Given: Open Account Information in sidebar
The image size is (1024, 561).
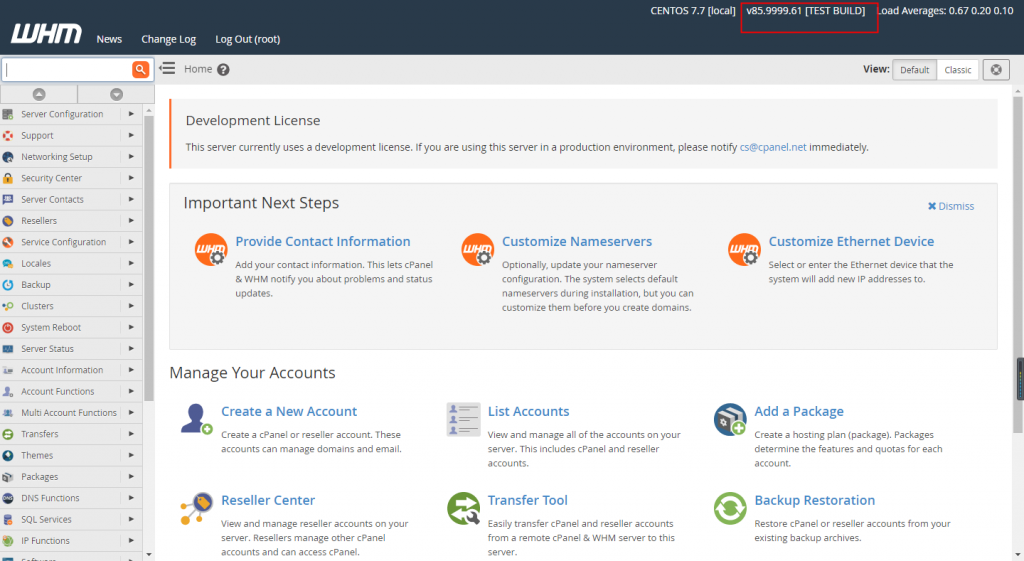Looking at the screenshot, I should [x=62, y=370].
